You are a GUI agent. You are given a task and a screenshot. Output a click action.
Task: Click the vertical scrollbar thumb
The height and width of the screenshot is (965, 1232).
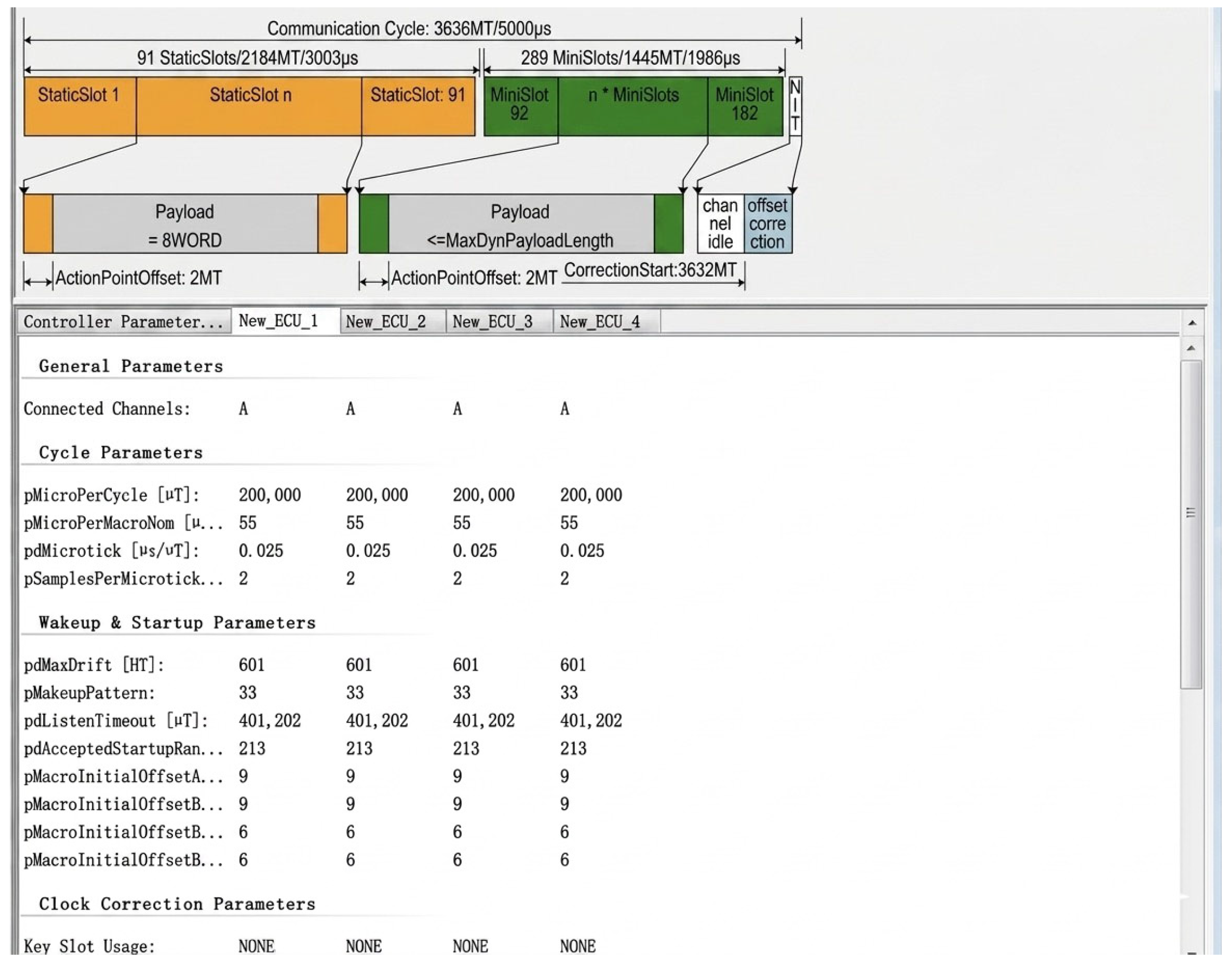(1190, 524)
